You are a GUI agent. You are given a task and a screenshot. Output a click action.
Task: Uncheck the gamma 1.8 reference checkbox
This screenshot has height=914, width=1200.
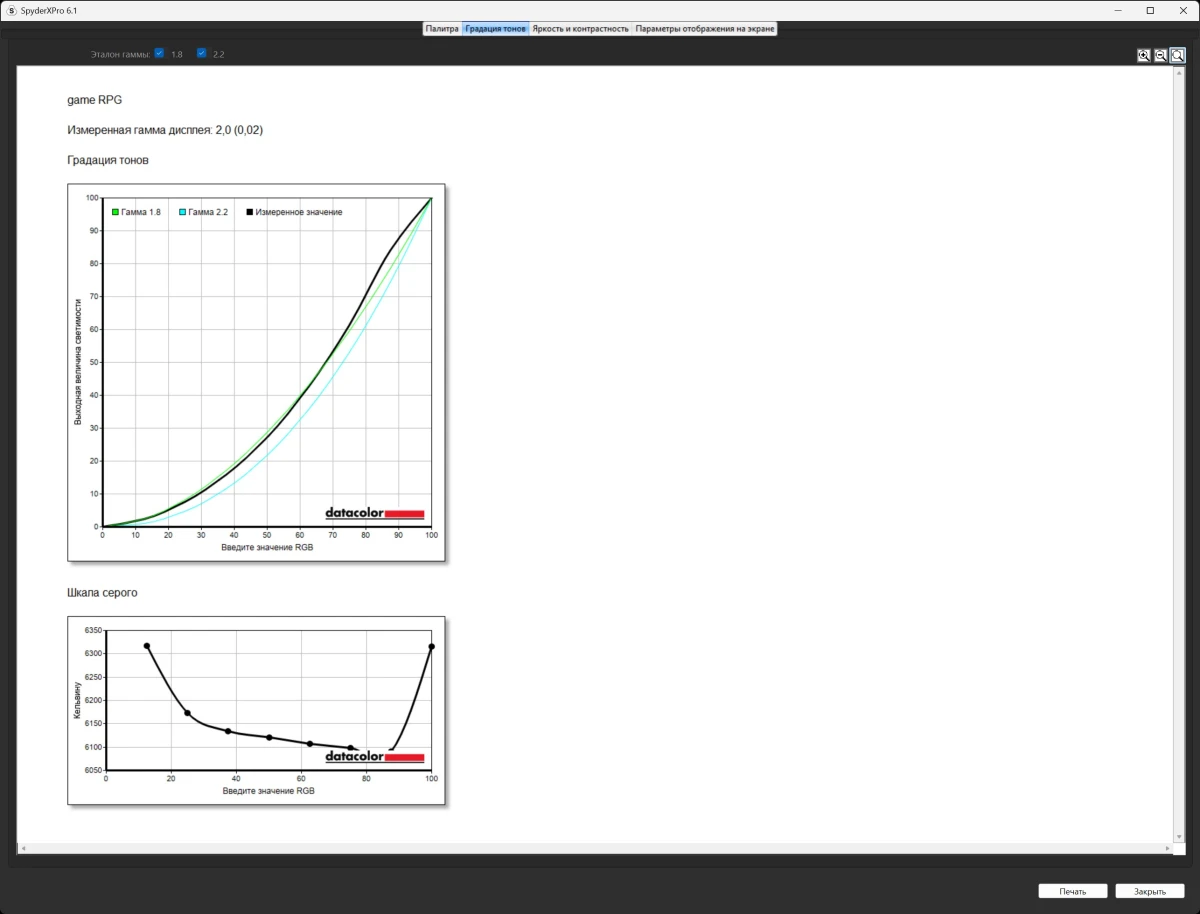pos(159,53)
